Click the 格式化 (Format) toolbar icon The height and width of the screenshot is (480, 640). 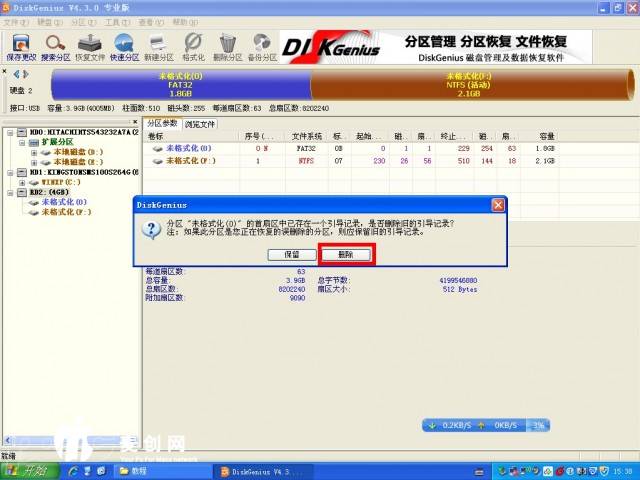pos(194,46)
